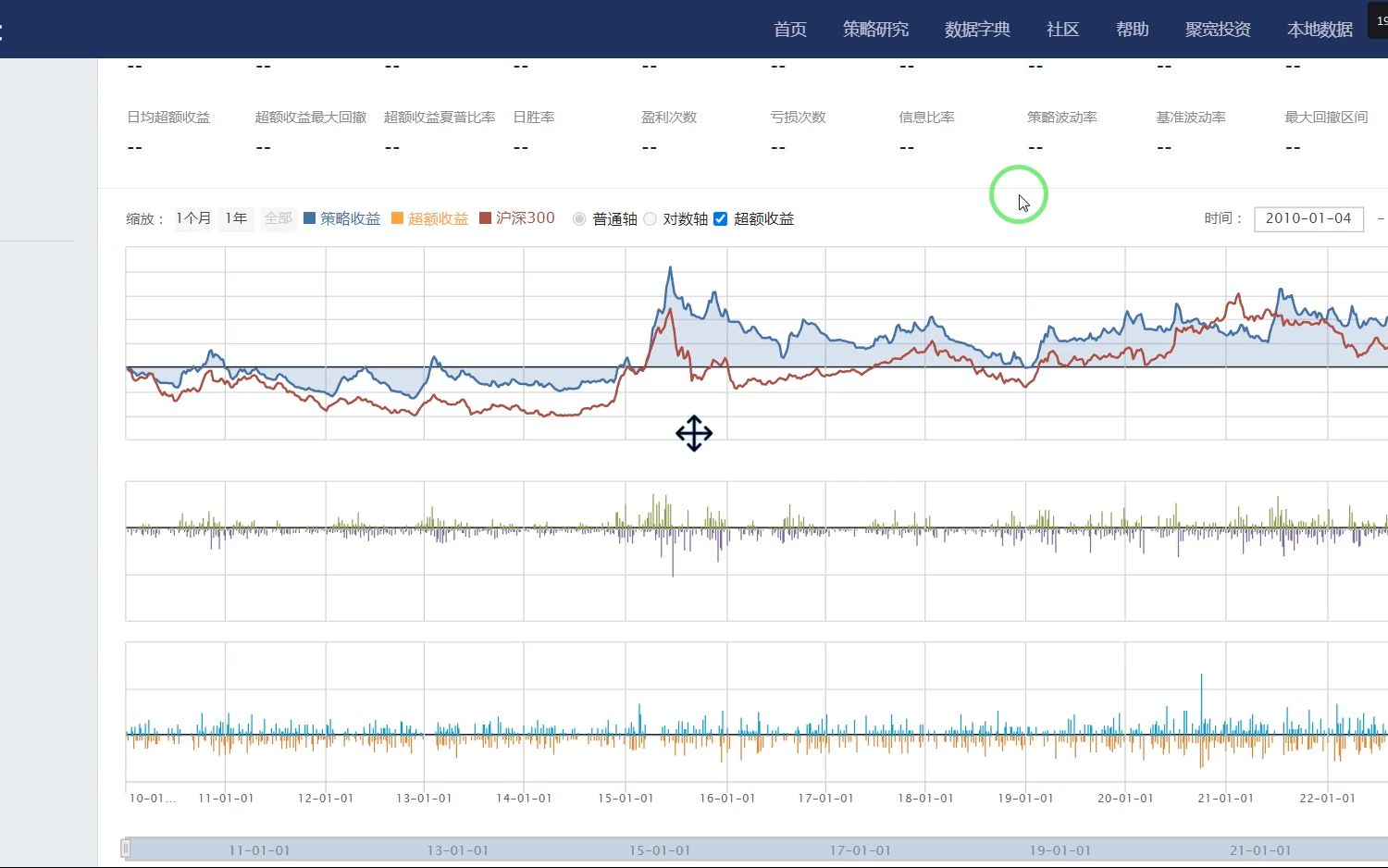Toggle the blue 策略收益 legend swatch

tap(309, 218)
